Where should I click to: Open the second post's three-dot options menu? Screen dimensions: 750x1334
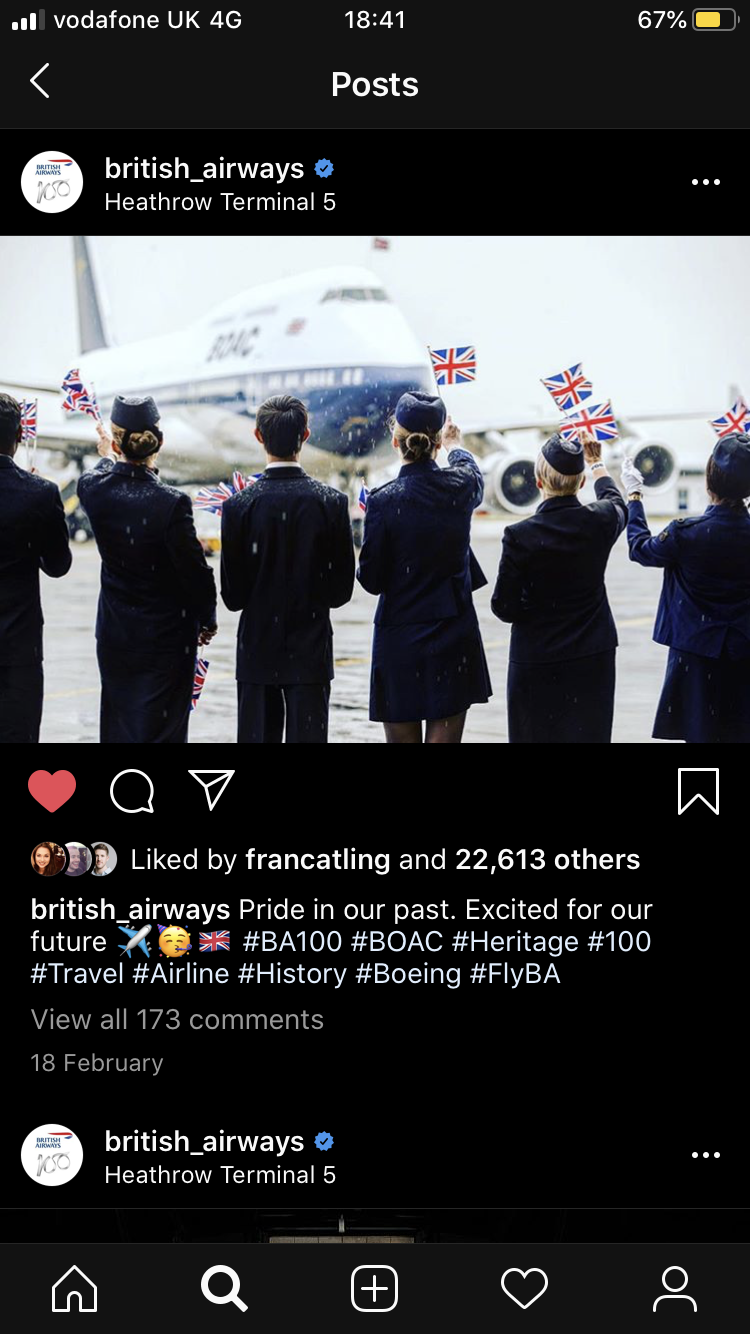click(x=706, y=1155)
